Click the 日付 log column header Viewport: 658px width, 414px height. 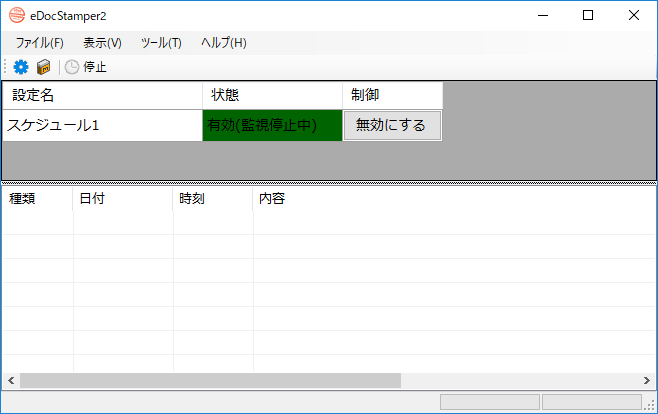click(123, 198)
